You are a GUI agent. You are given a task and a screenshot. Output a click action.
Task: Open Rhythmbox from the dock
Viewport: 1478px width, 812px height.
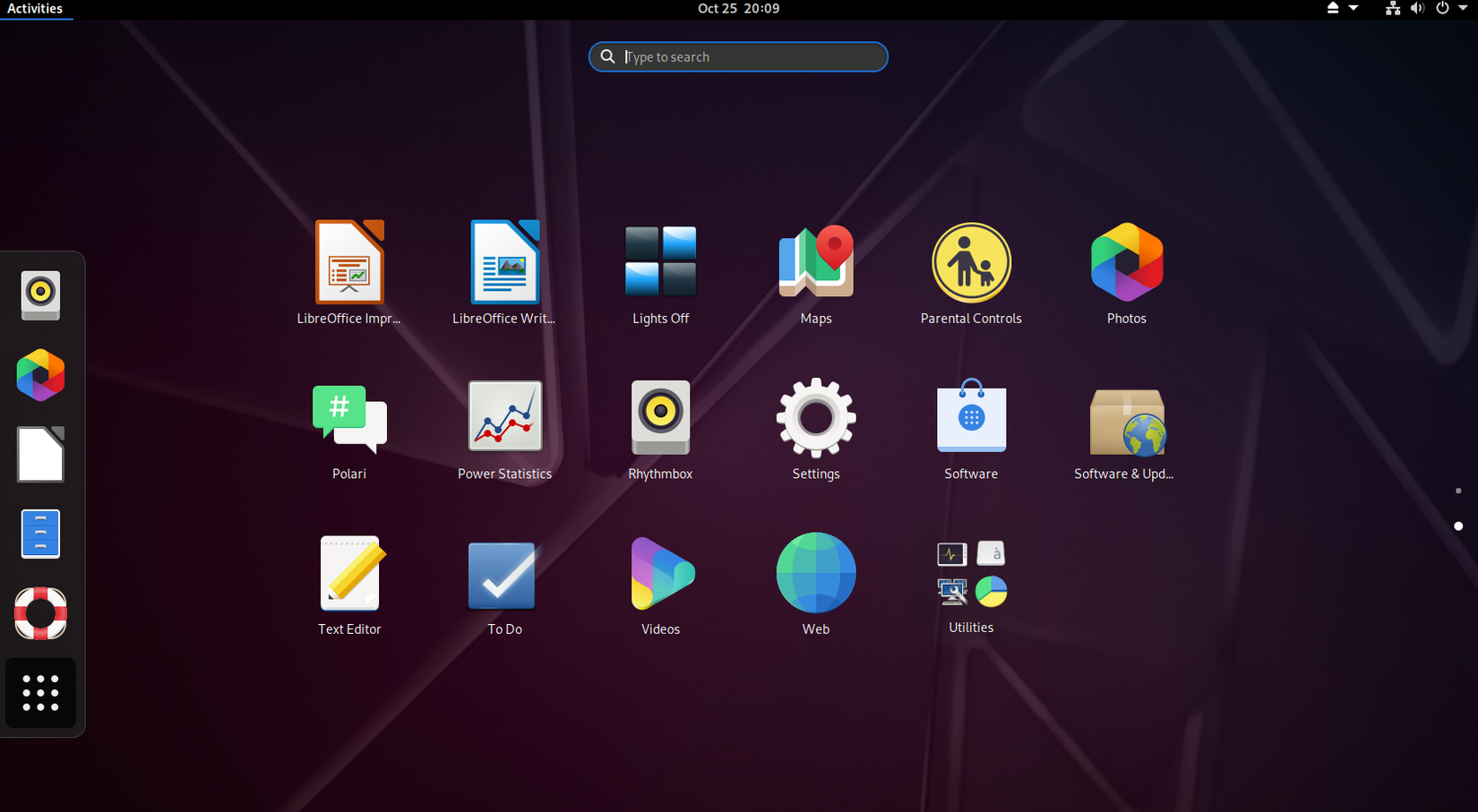coord(40,295)
